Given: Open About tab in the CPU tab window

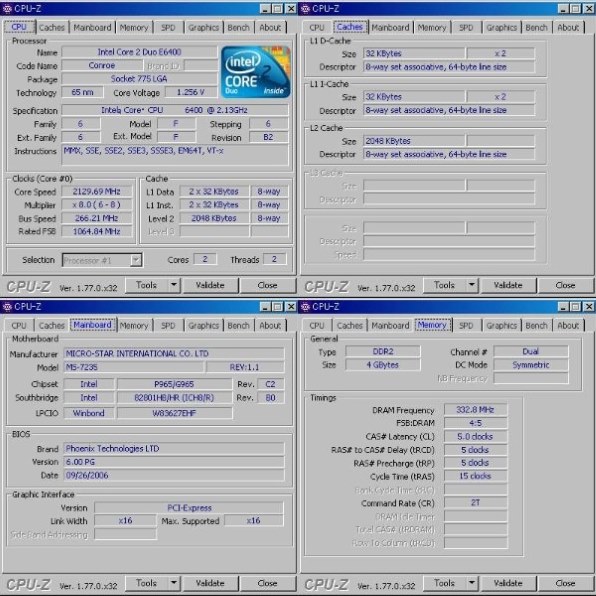Looking at the screenshot, I should pyautogui.click(x=270, y=27).
